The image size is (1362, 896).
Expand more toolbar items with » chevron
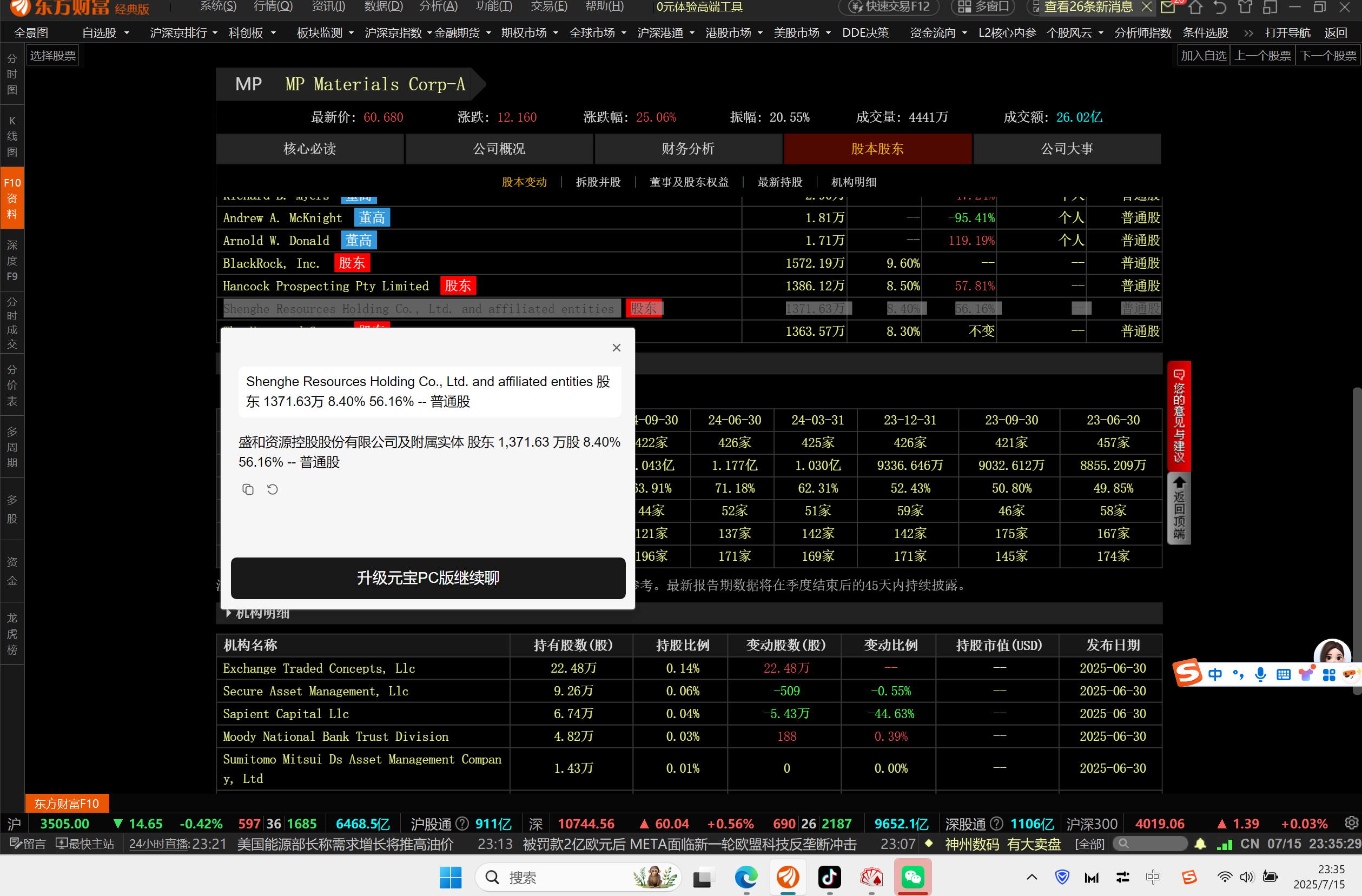(1248, 33)
